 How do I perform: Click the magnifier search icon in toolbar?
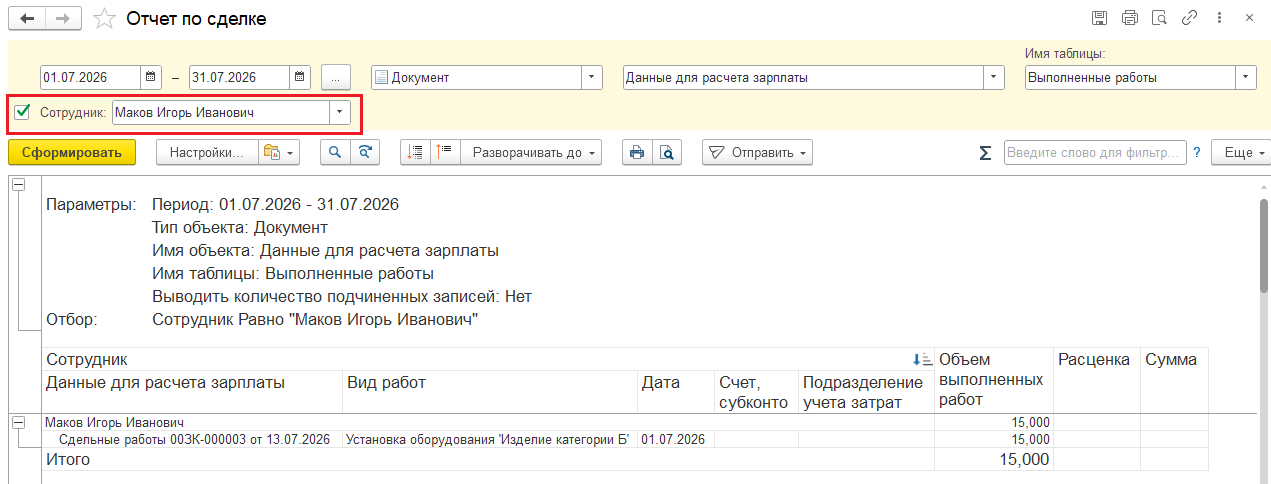(335, 152)
